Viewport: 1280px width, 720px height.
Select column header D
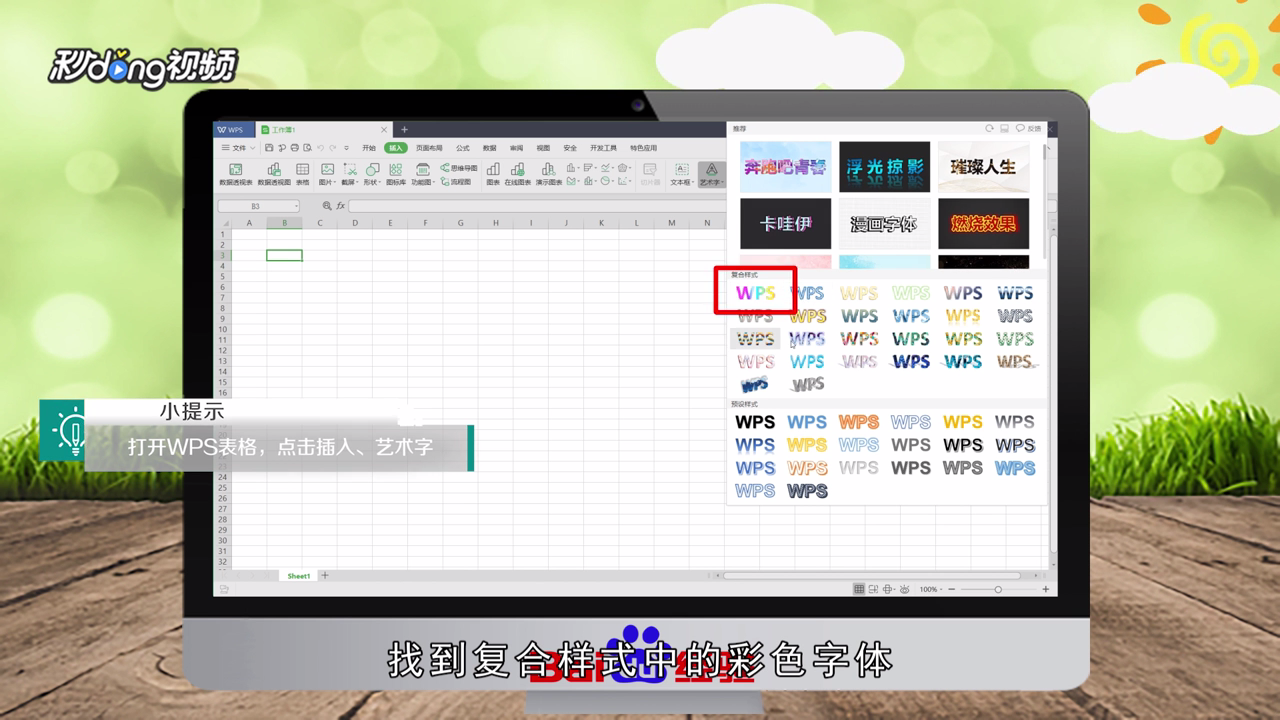point(355,223)
